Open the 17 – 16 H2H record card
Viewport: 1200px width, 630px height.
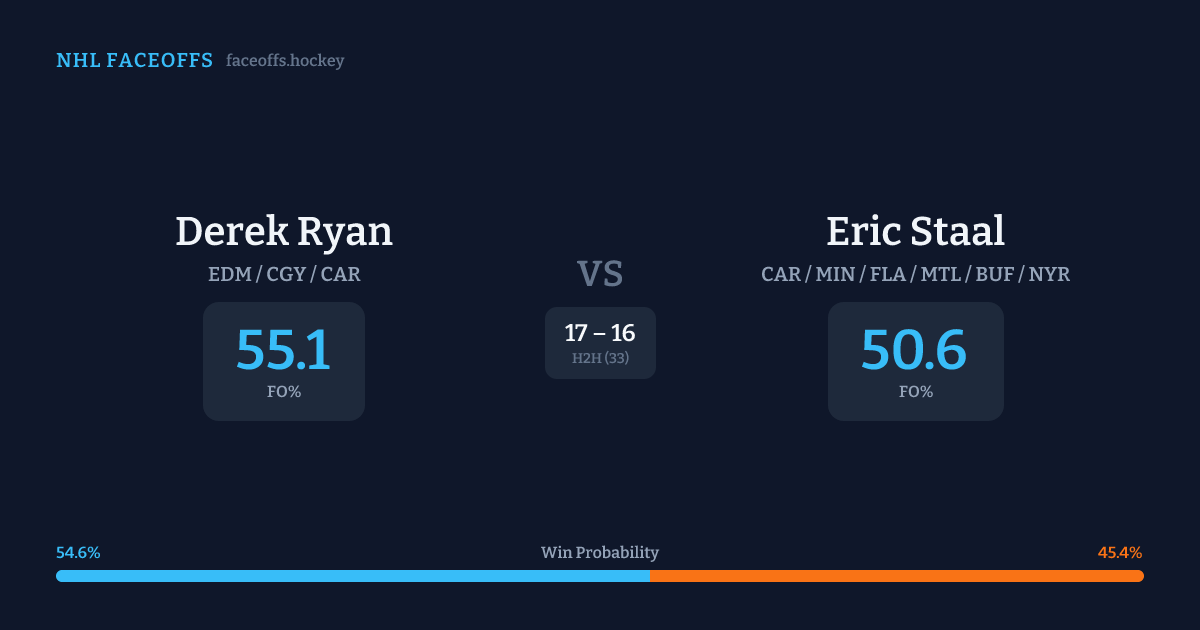coord(600,343)
